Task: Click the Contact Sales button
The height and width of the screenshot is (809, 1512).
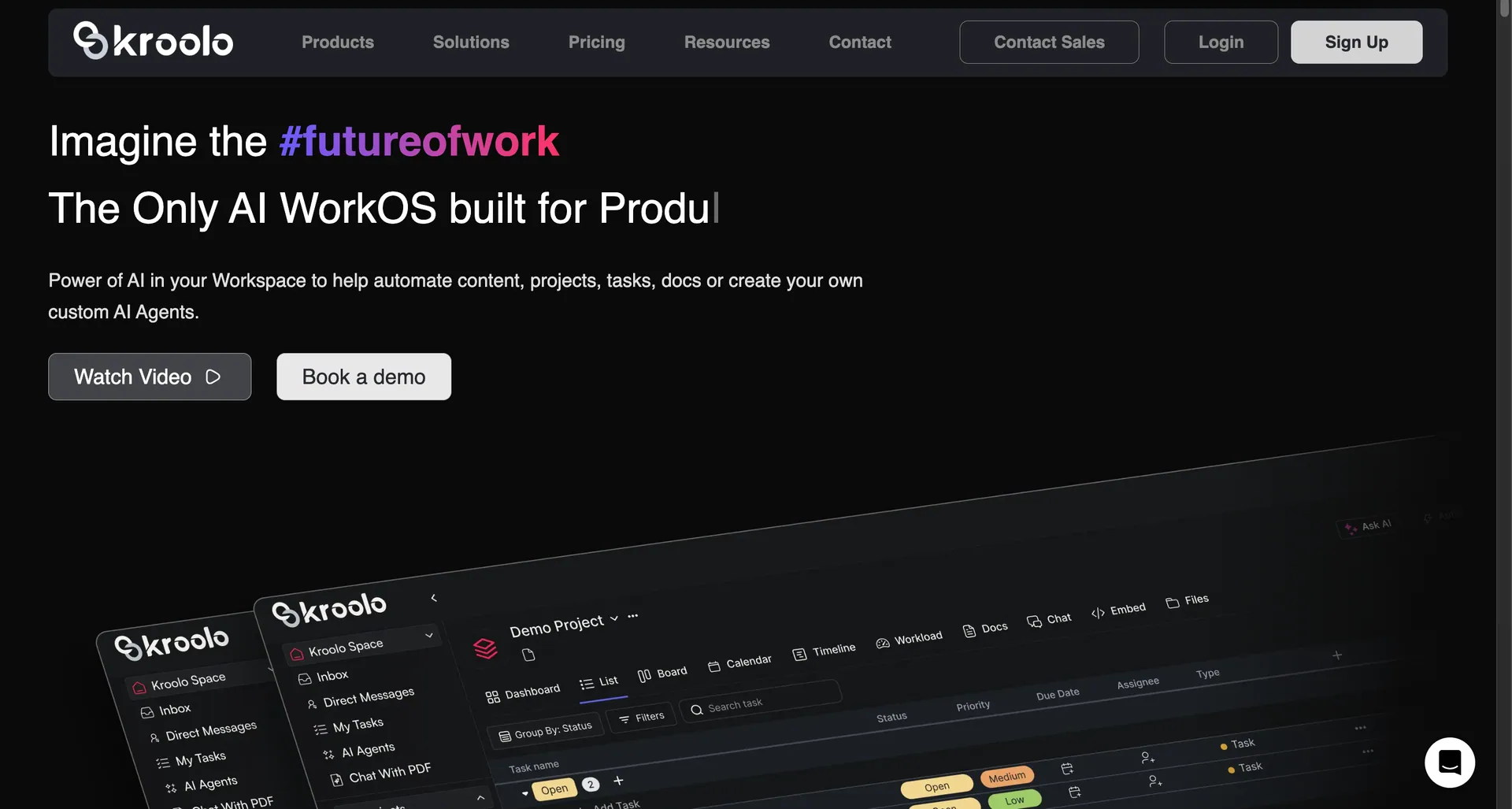Action: coord(1049,43)
